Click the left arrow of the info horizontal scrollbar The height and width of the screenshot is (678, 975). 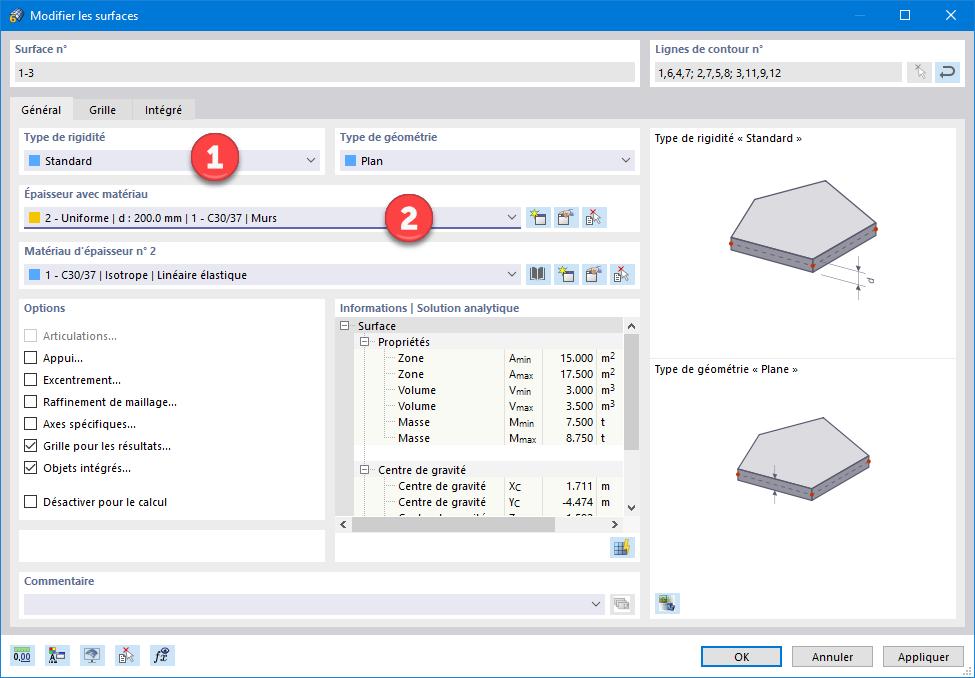click(343, 524)
